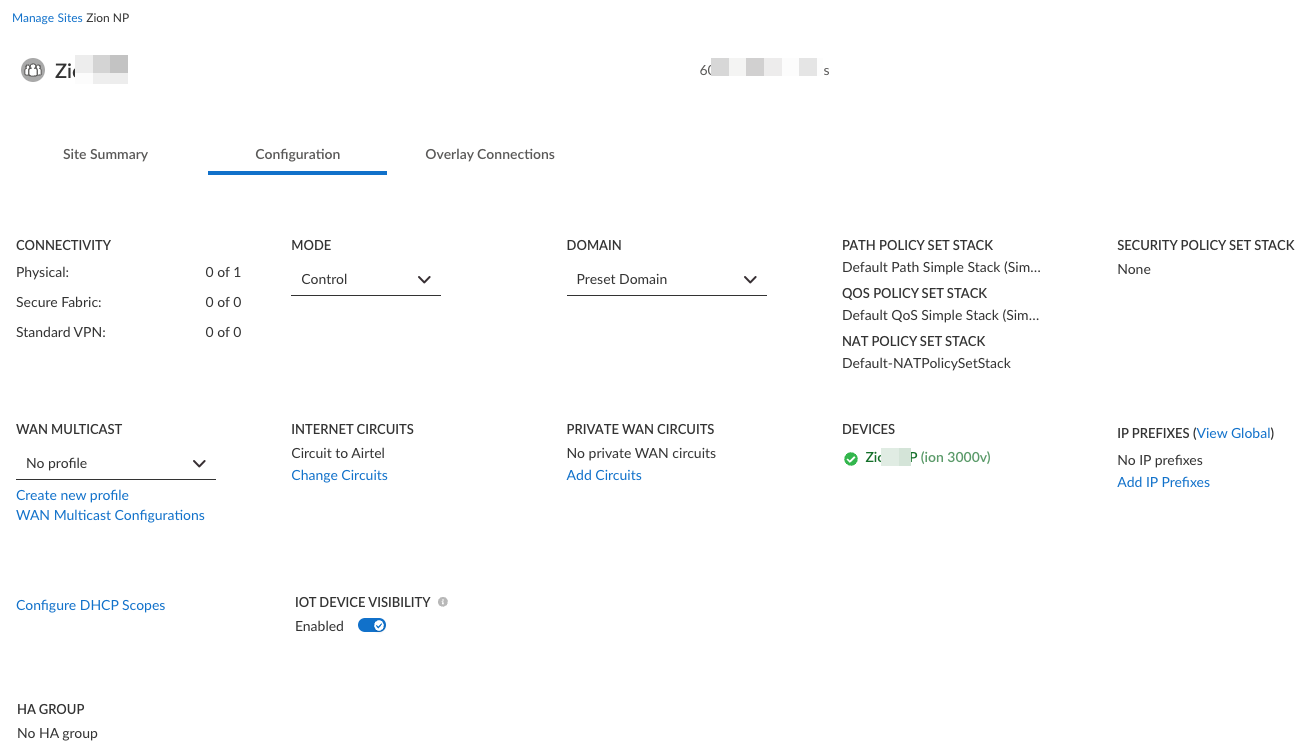
Task: Expand the Preset Domain dropdown
Action: click(666, 280)
